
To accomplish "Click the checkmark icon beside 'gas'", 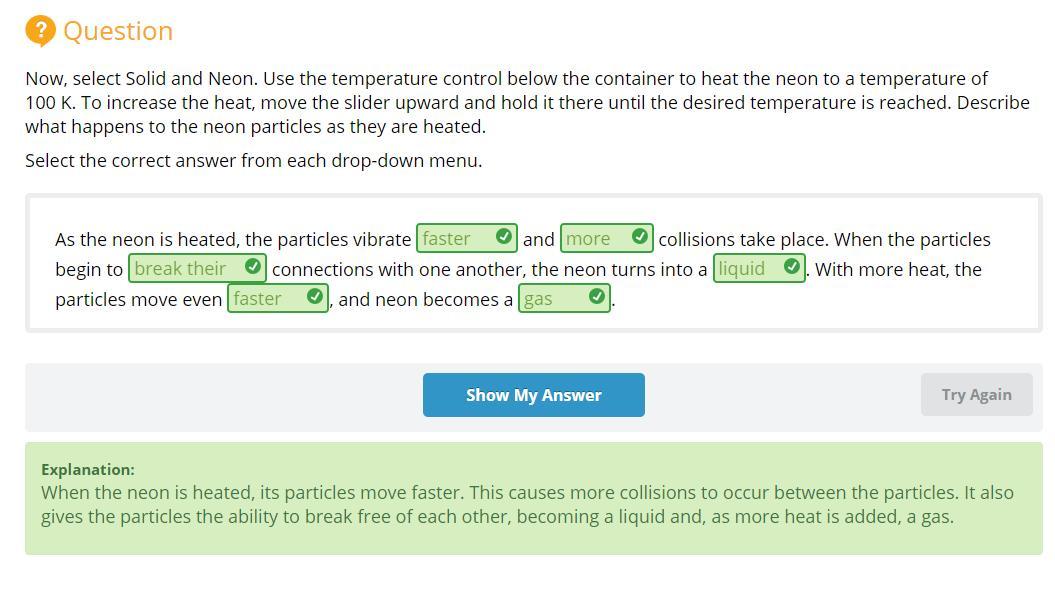I will tap(597, 297).
